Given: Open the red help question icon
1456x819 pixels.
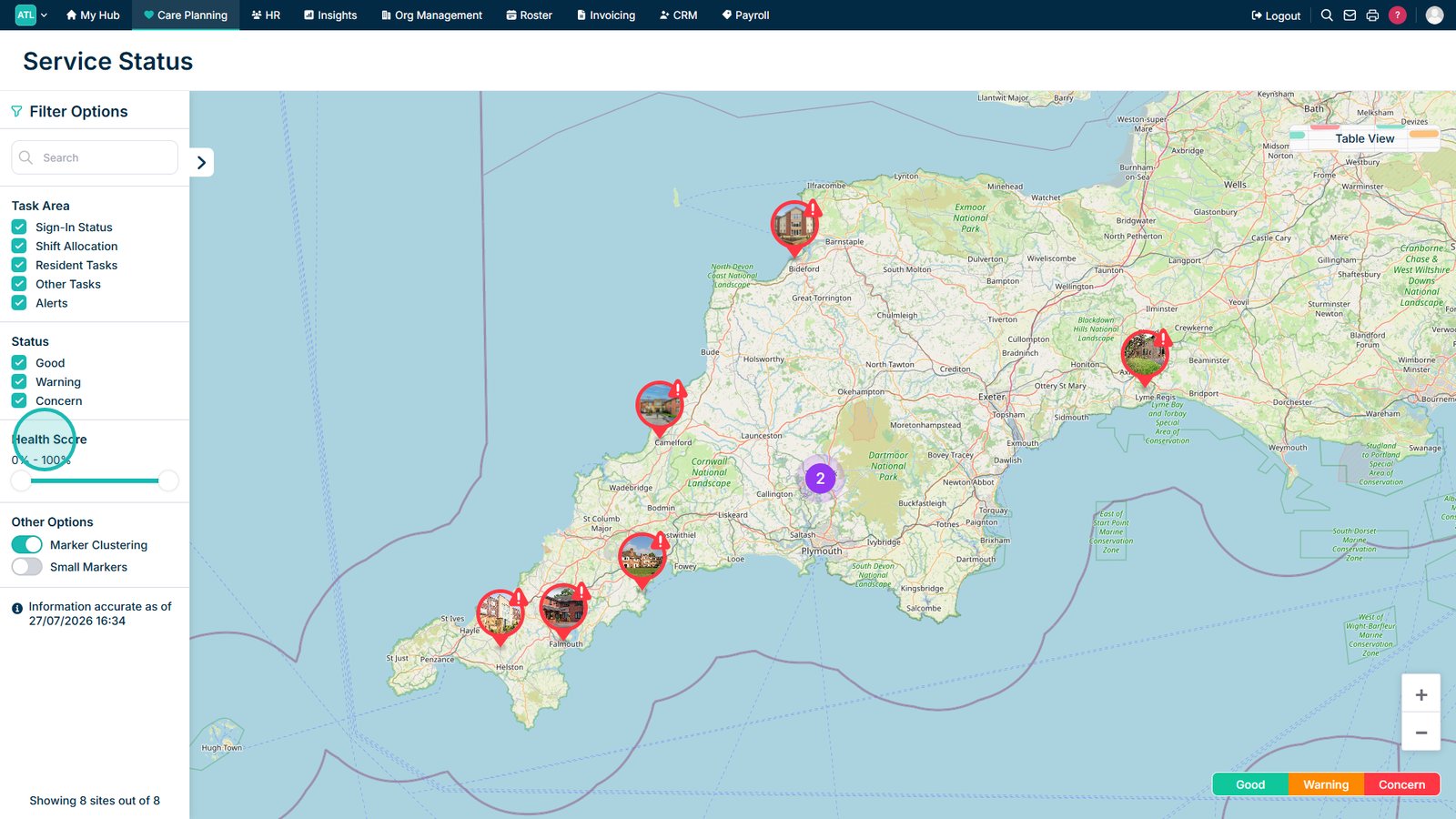Looking at the screenshot, I should click(x=1398, y=15).
